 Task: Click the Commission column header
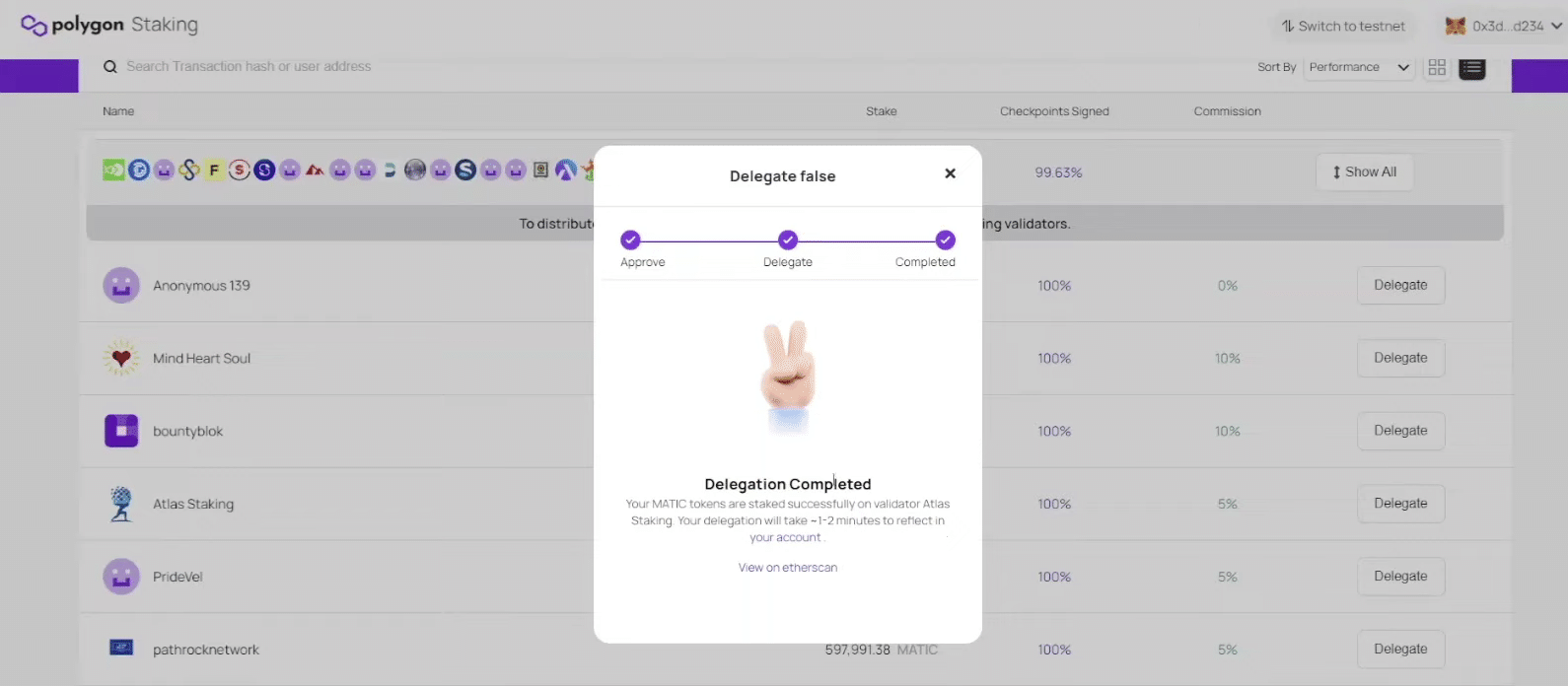(1227, 111)
